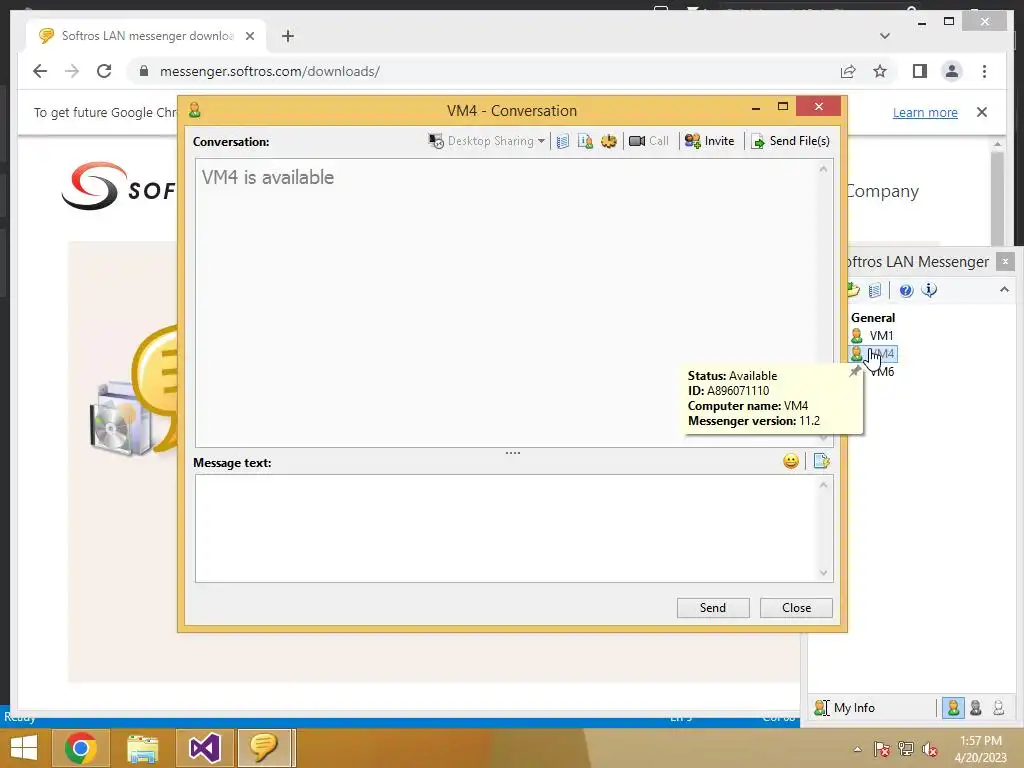Insert an emoticon with the smiley icon

791,462
